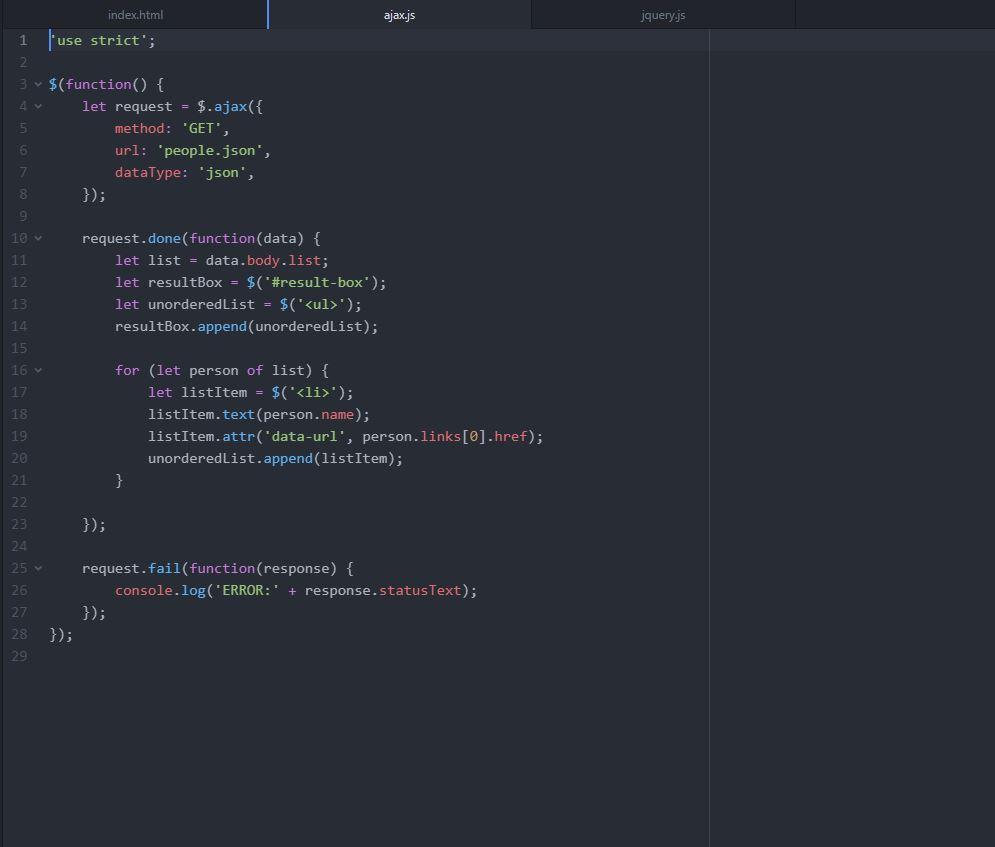Image resolution: width=995 pixels, height=847 pixels.
Task: Click the href property on line 19
Action: (510, 437)
